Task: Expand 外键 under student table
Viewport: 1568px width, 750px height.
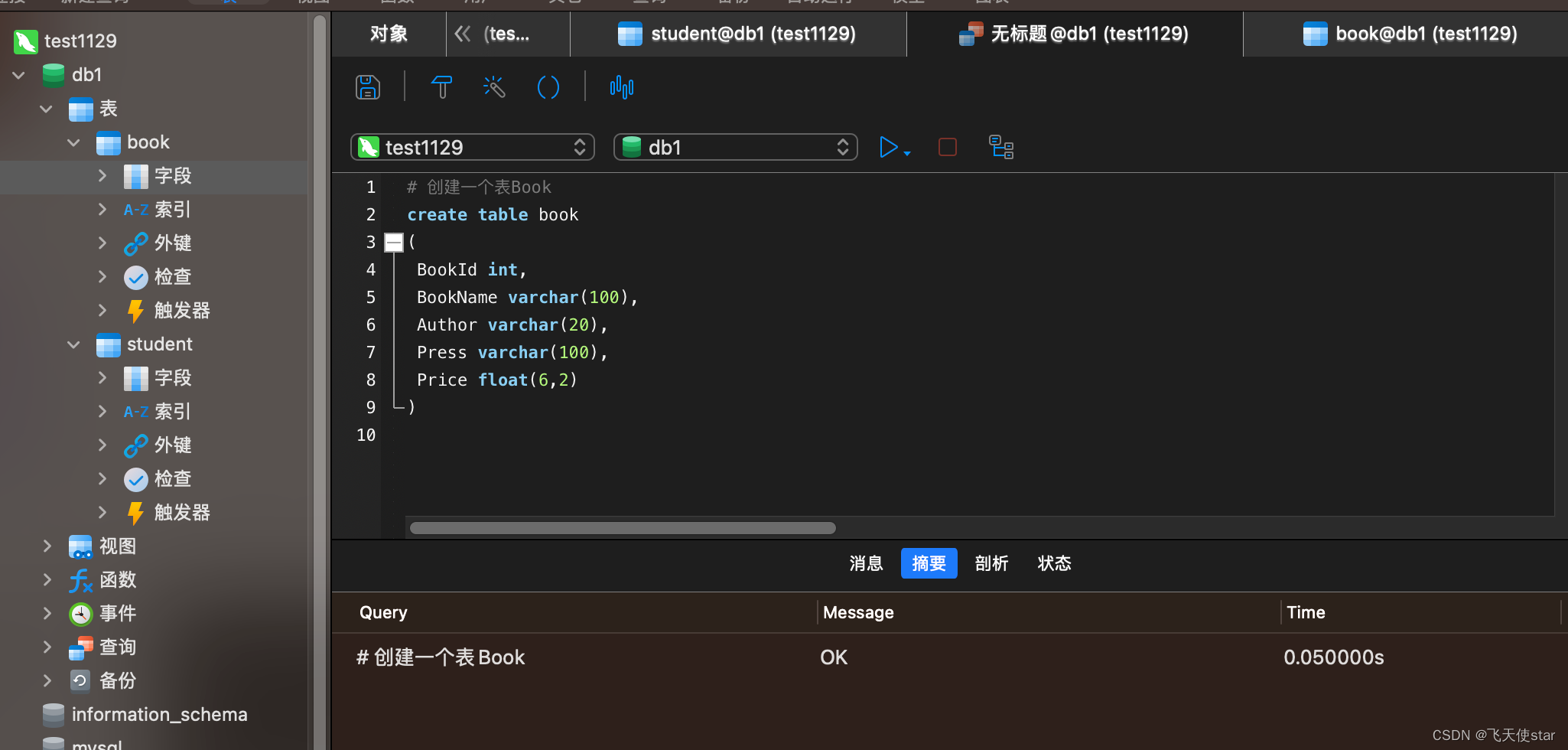Action: pos(102,445)
